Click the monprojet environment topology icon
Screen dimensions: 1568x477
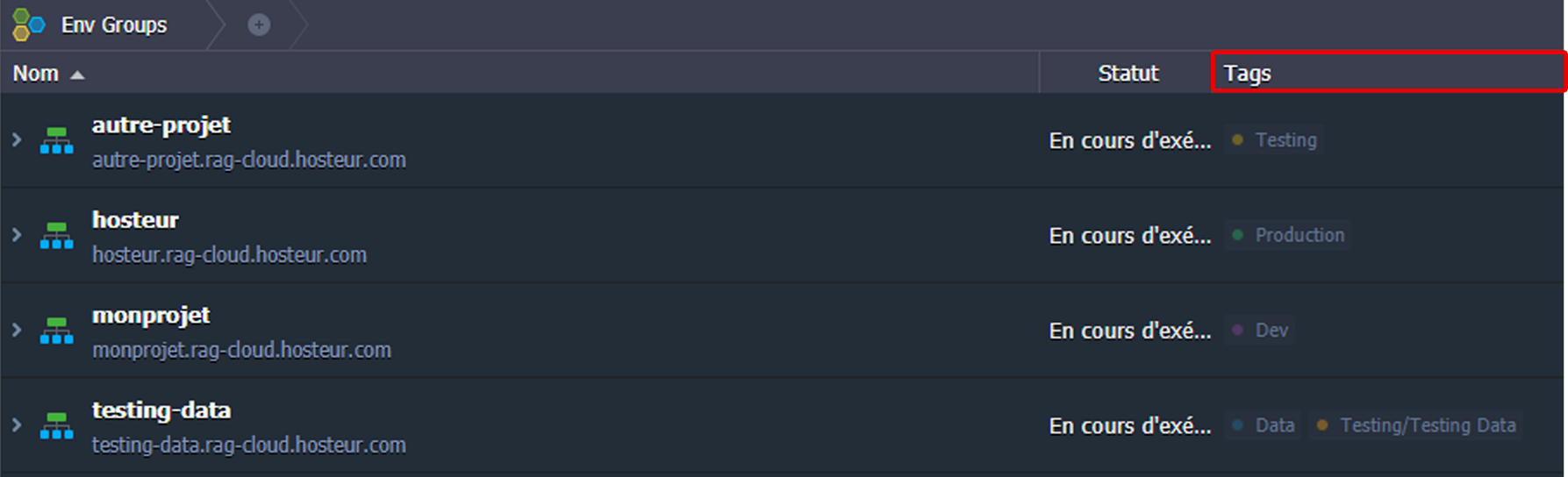[x=57, y=331]
